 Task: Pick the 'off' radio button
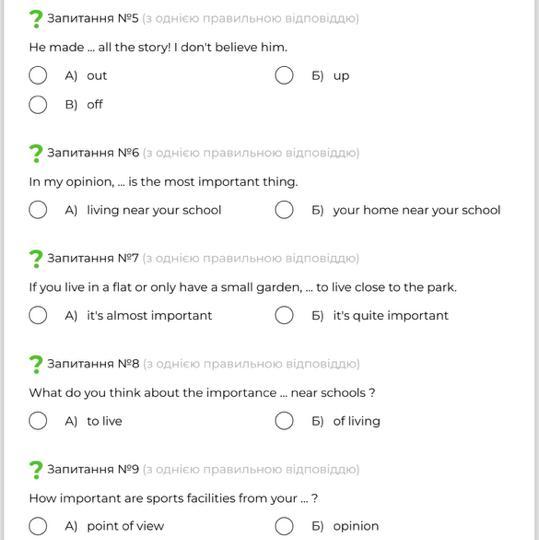tap(38, 105)
